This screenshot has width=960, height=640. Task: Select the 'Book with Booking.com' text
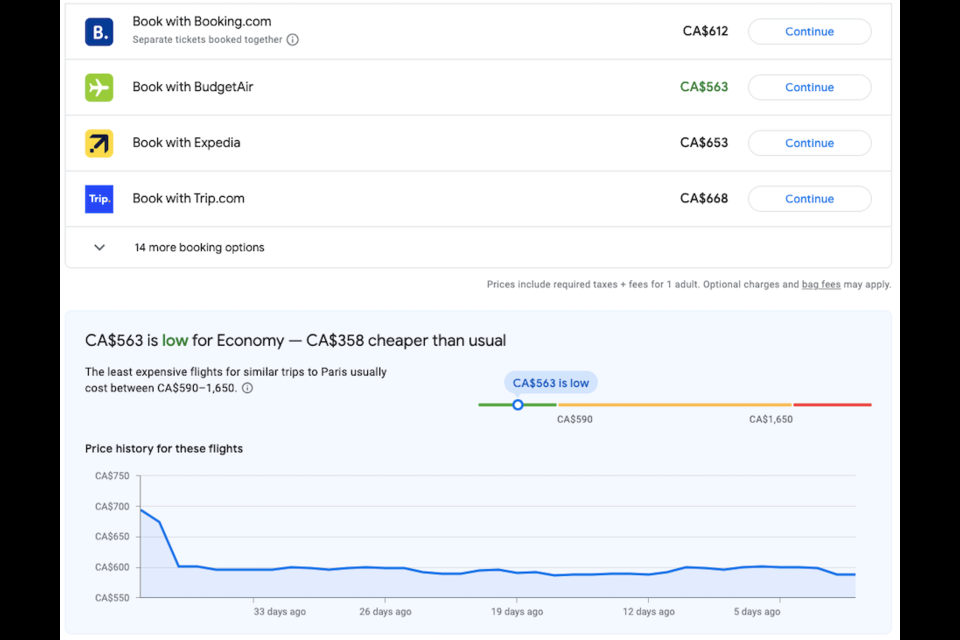click(202, 21)
